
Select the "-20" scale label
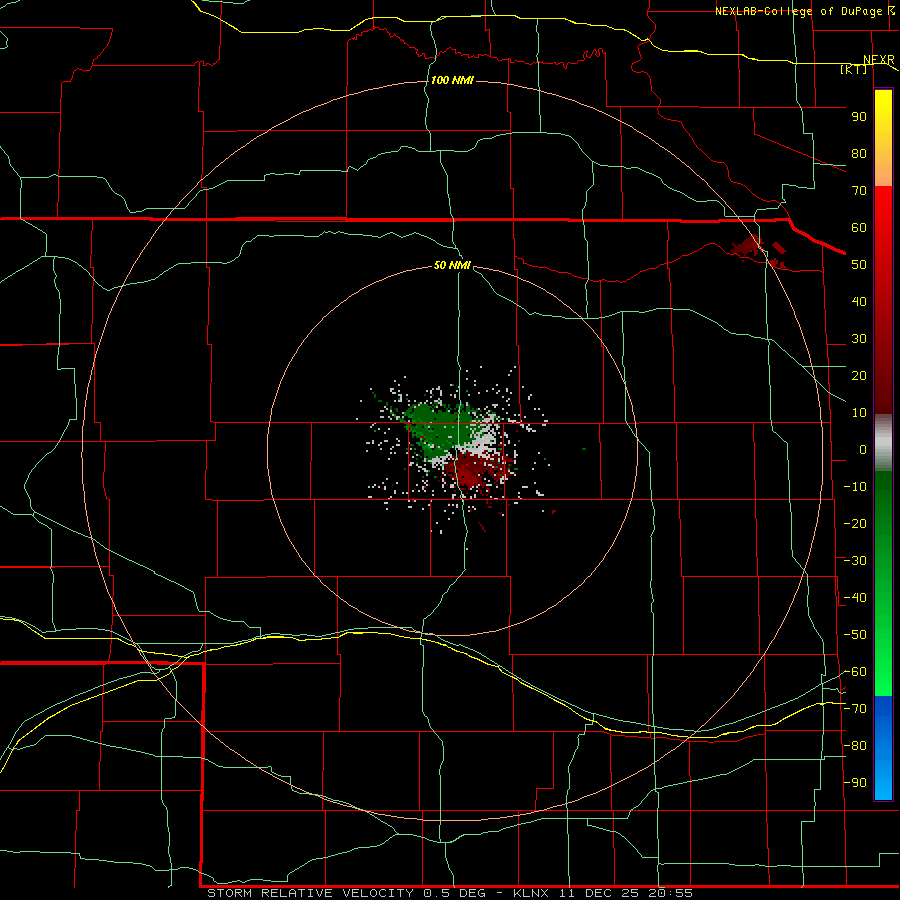[855, 524]
